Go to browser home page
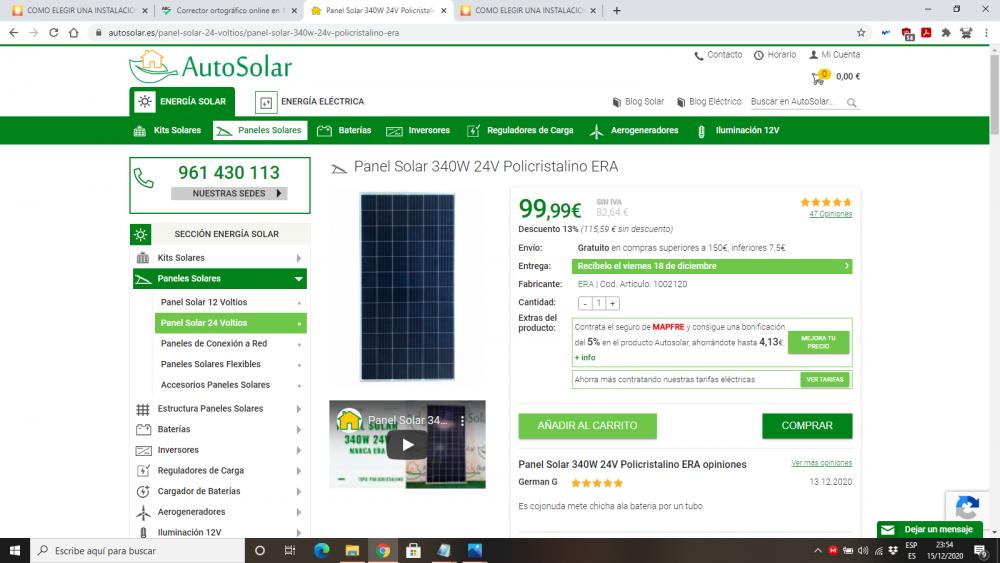The image size is (1000, 563). click(74, 33)
